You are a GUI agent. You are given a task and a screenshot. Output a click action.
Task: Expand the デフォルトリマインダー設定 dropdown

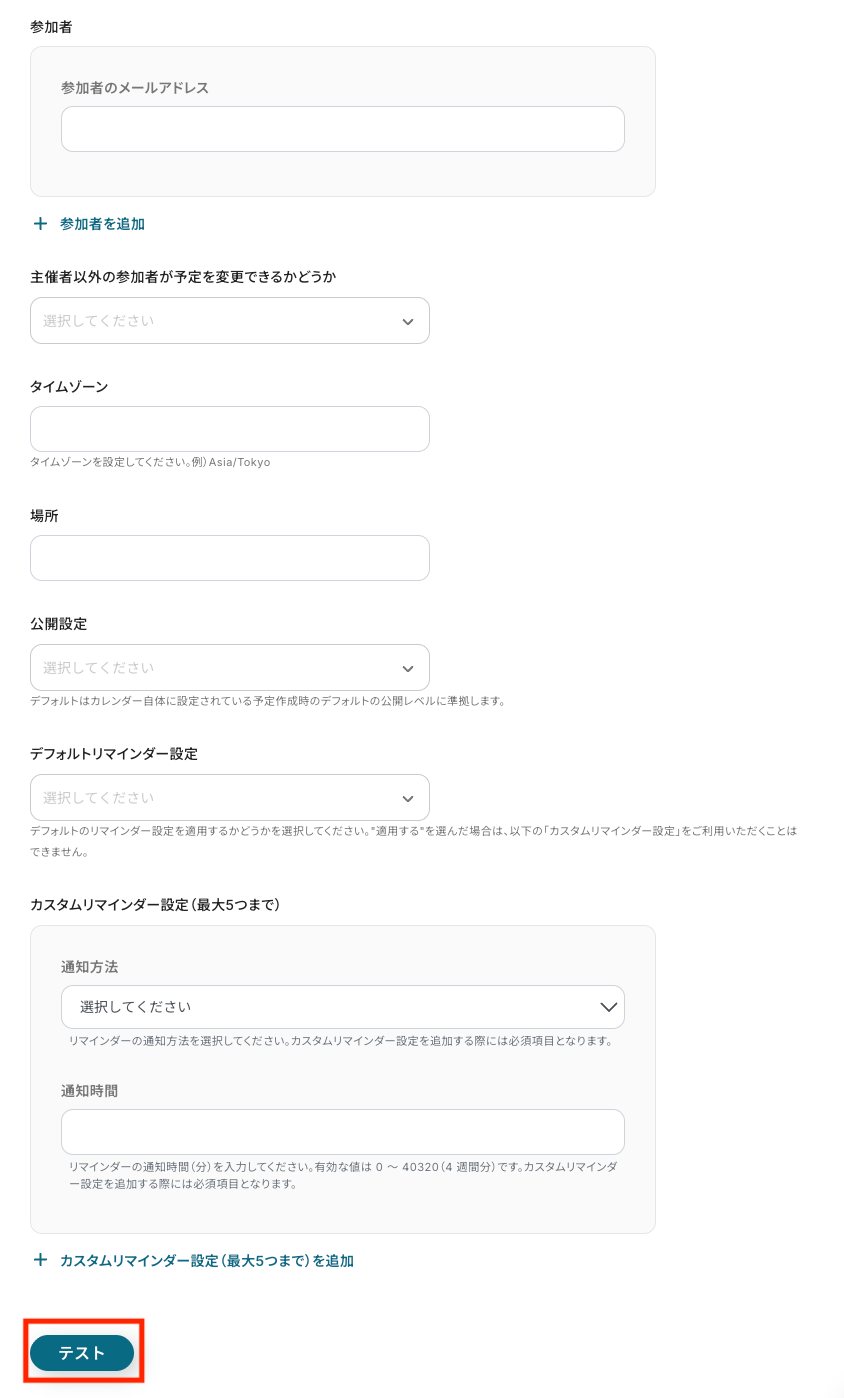pos(230,798)
